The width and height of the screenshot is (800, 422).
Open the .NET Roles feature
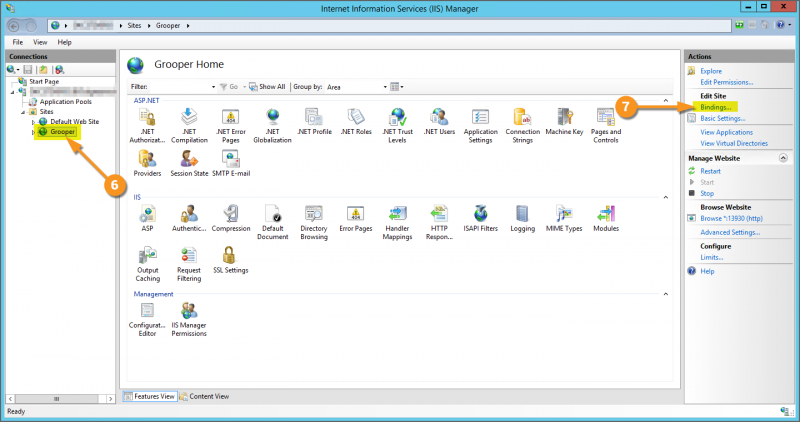point(356,121)
